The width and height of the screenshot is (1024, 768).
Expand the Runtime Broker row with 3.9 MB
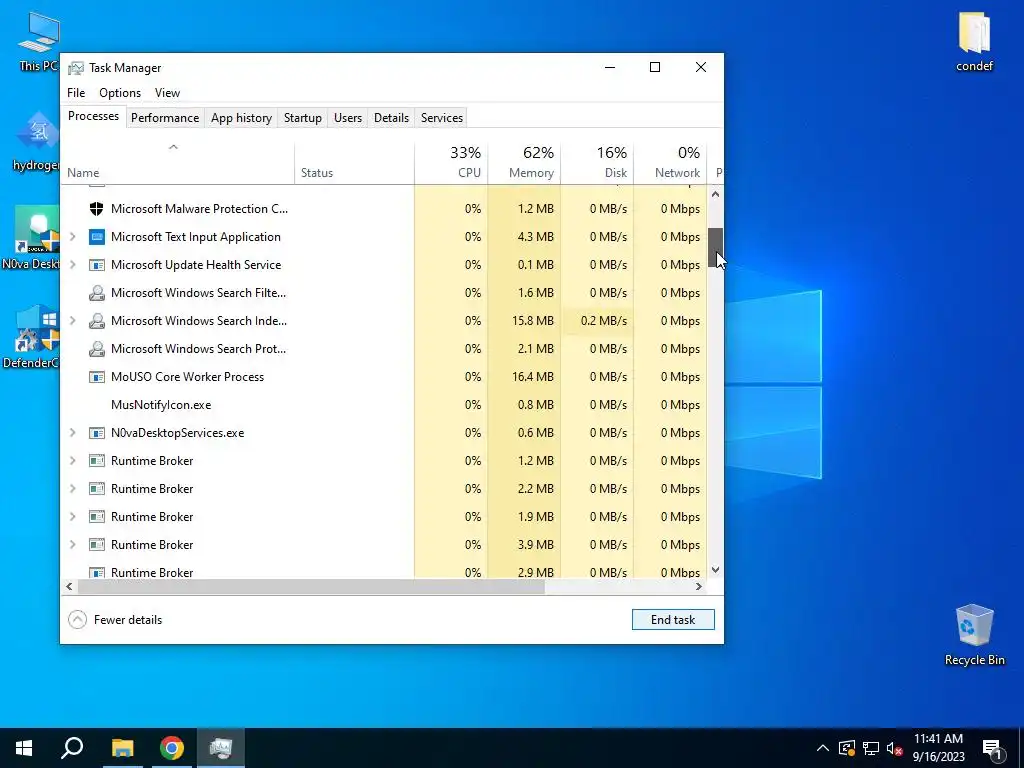72,545
